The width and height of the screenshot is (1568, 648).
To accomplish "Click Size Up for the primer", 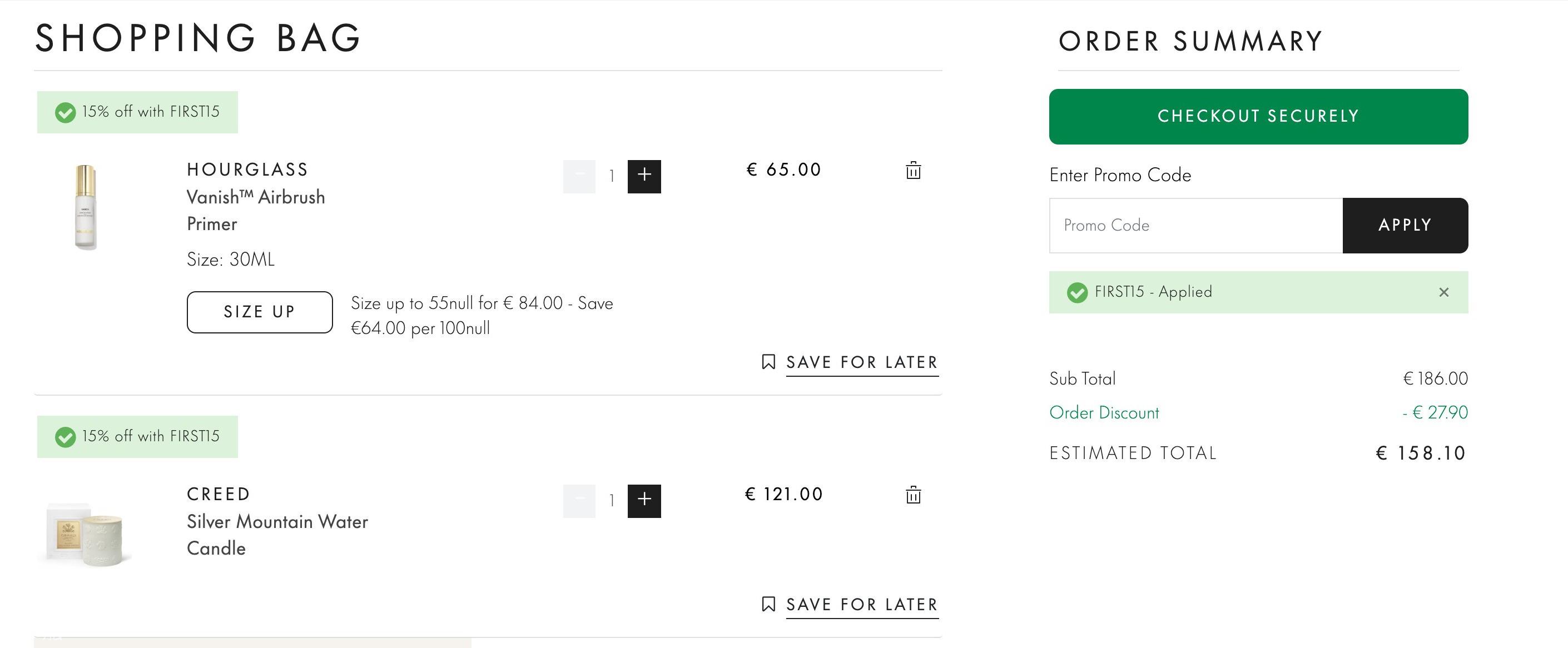I will [260, 312].
